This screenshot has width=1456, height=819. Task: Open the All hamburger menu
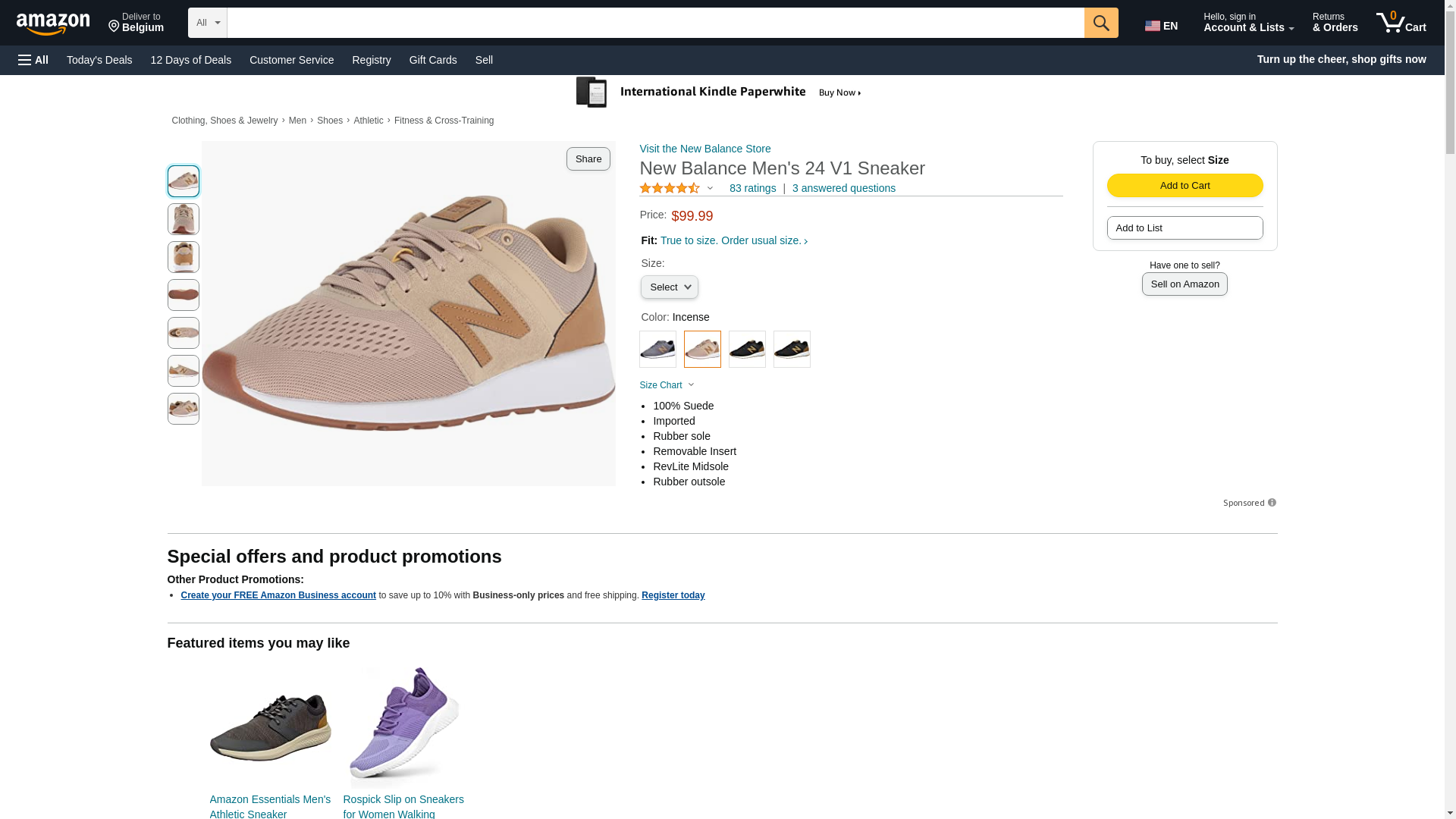(x=33, y=60)
